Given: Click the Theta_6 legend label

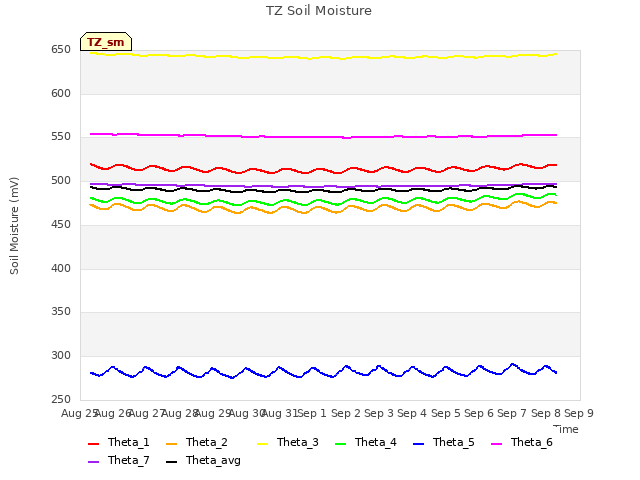Looking at the screenshot, I should coord(531,442).
